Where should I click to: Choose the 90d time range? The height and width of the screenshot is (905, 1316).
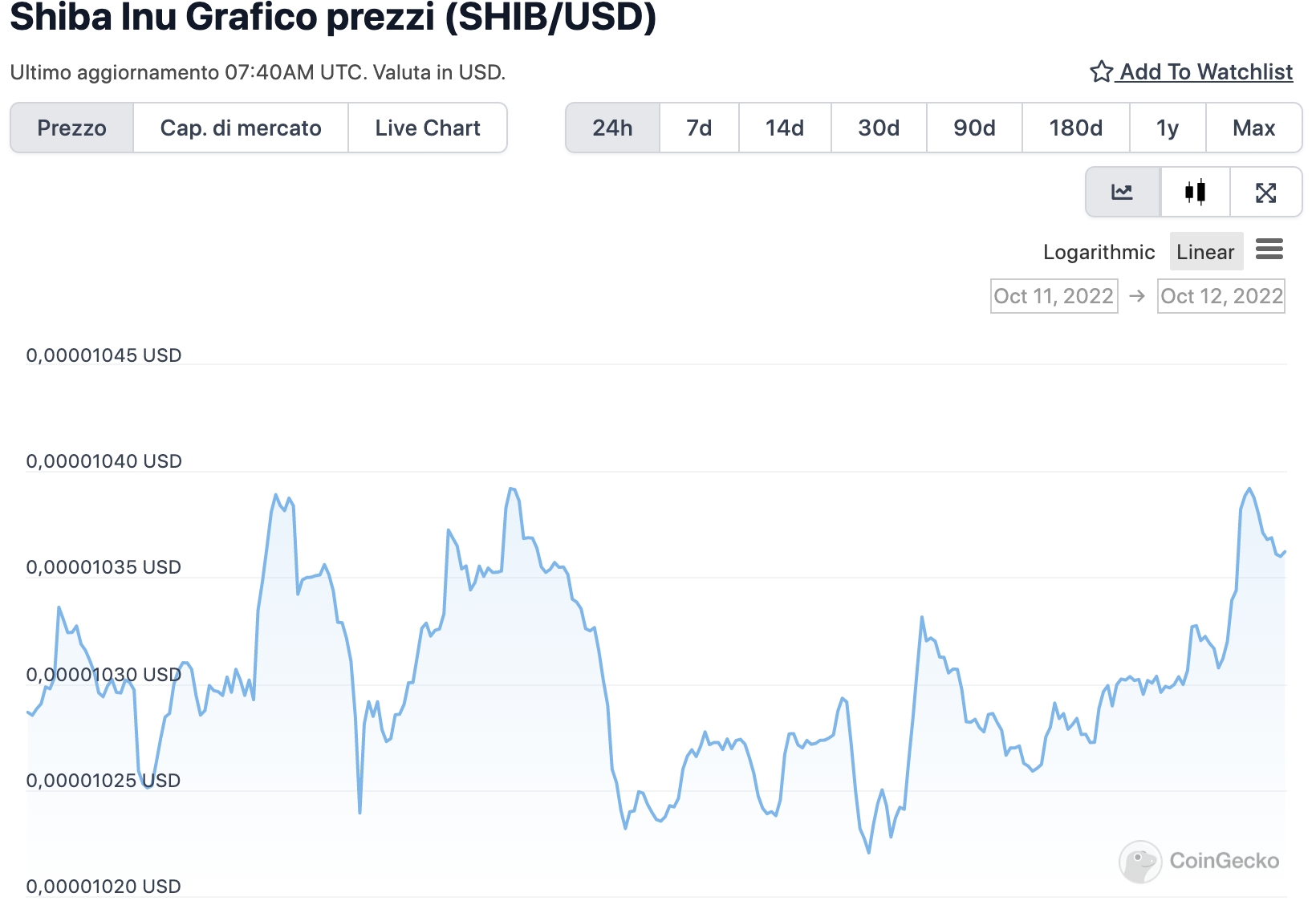tap(974, 128)
